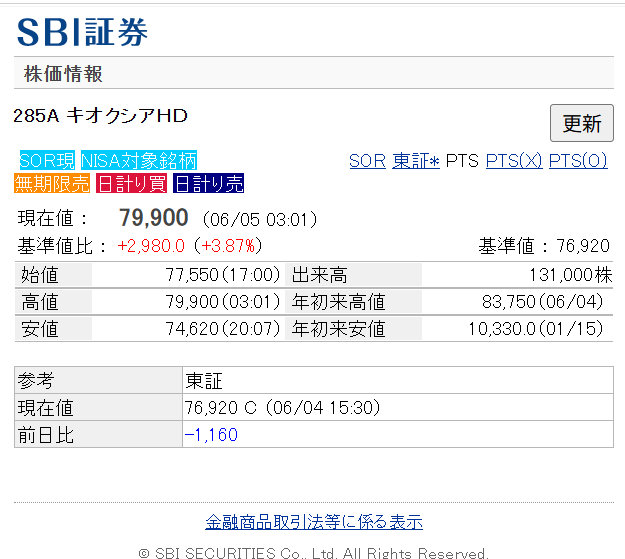Click the 高値 row label
The height and width of the screenshot is (559, 625).
pos(53,302)
